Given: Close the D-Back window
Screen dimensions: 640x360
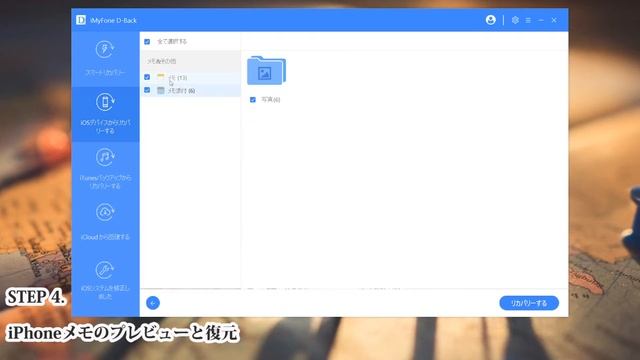Looking at the screenshot, I should 554,20.
